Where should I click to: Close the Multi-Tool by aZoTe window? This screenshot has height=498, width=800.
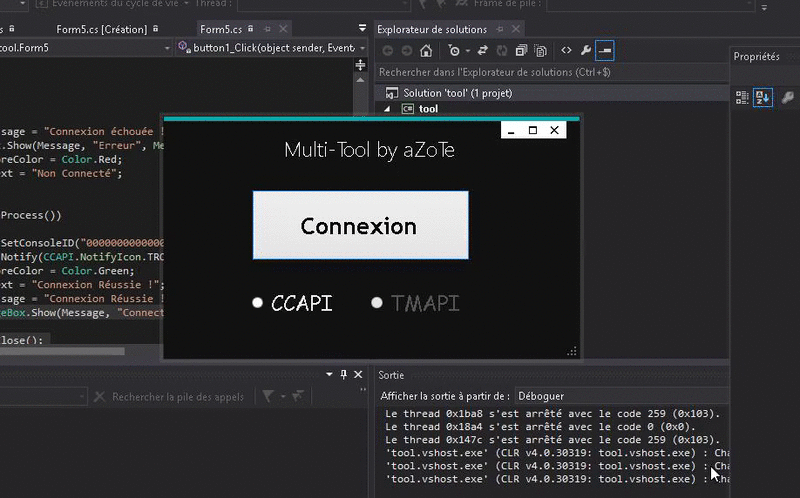[x=555, y=131]
